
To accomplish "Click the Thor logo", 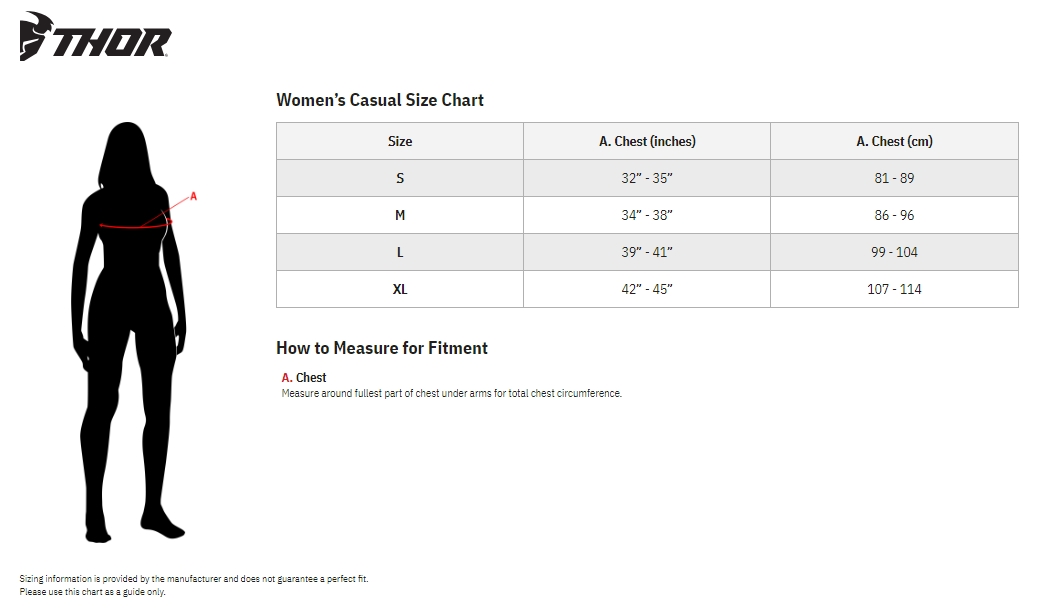I will [95, 38].
